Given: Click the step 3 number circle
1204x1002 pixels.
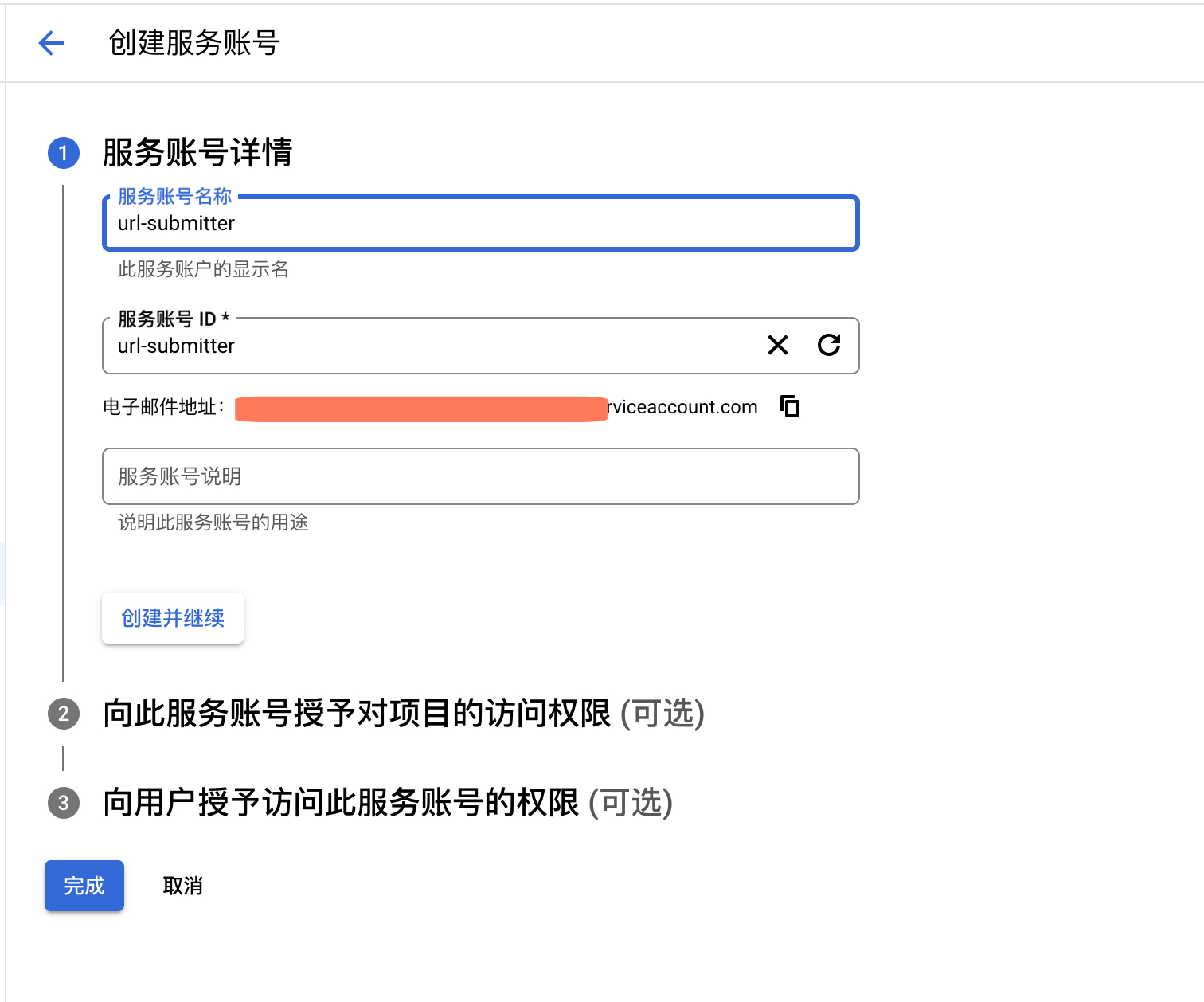Looking at the screenshot, I should pyautogui.click(x=64, y=803).
